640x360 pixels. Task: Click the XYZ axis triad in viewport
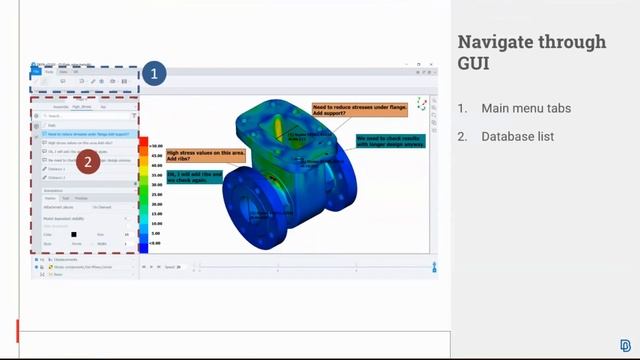point(422,104)
